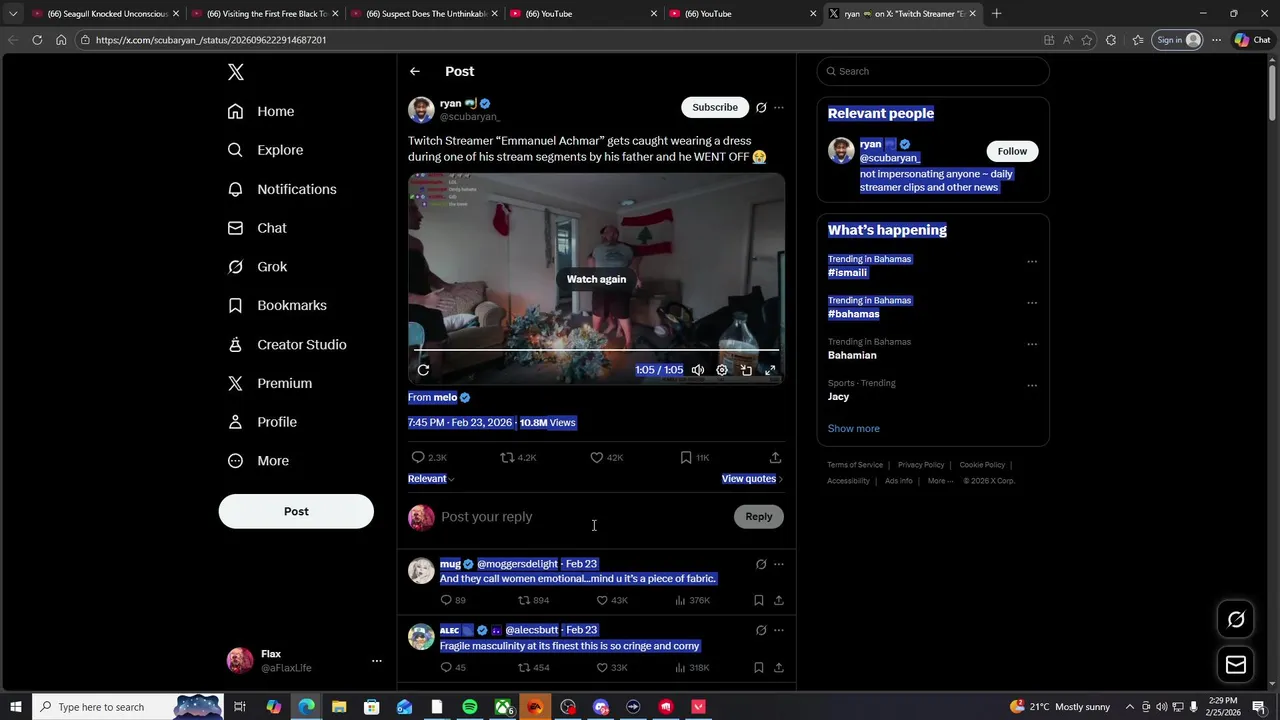Open a new browser tab
The width and height of the screenshot is (1280, 720).
[996, 14]
